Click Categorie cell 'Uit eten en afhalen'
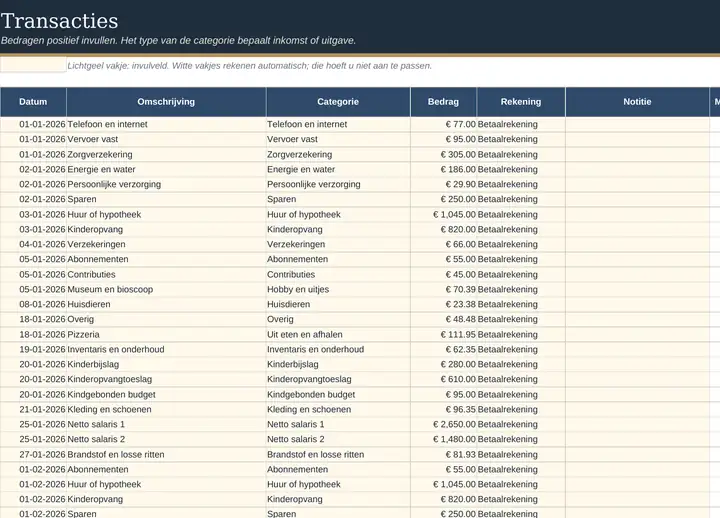The width and height of the screenshot is (720, 518). point(338,334)
